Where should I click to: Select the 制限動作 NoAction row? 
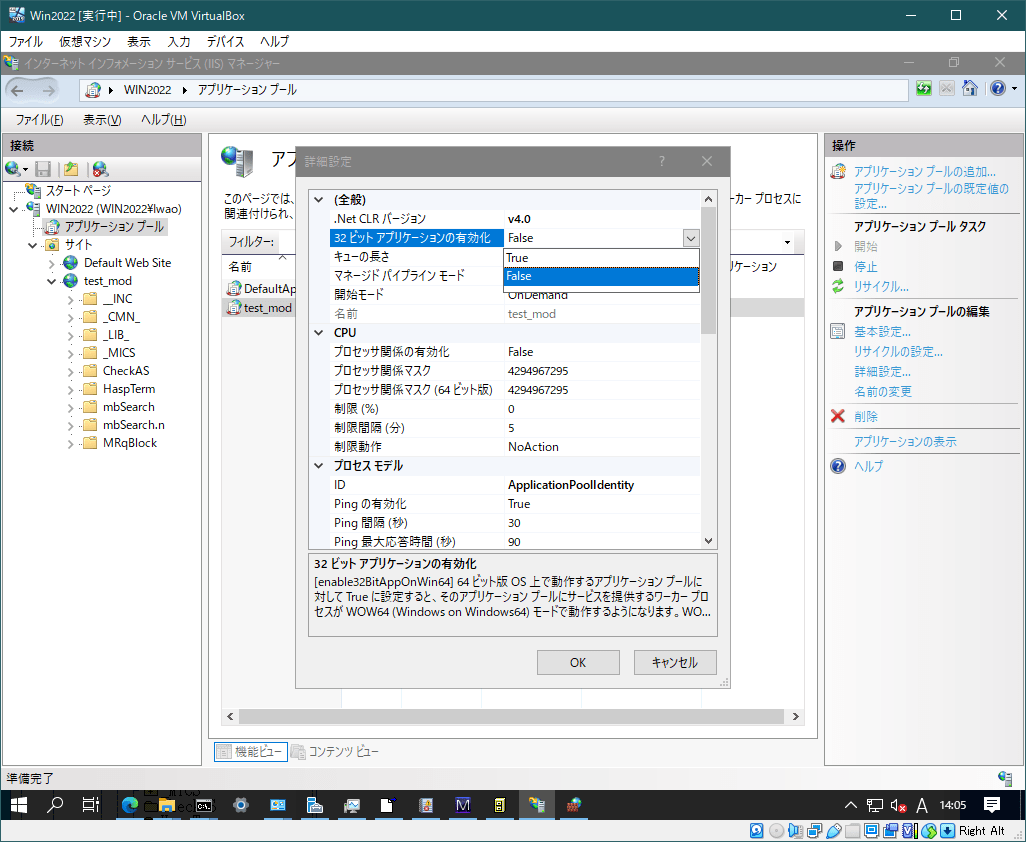tap(515, 447)
